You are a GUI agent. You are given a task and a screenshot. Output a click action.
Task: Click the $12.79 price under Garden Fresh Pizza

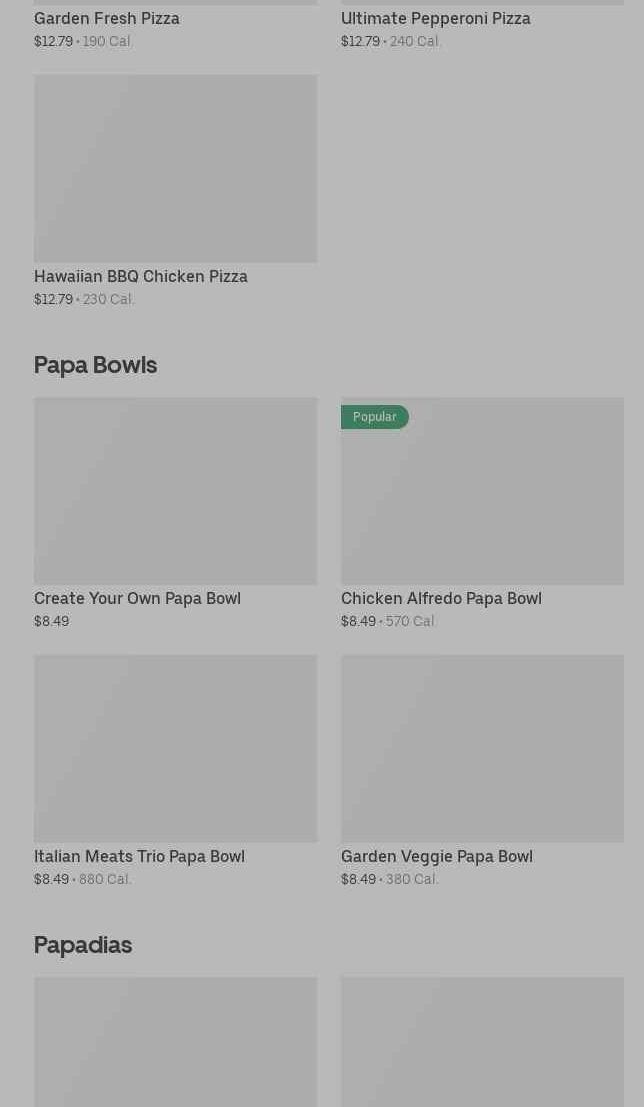click(x=54, y=41)
